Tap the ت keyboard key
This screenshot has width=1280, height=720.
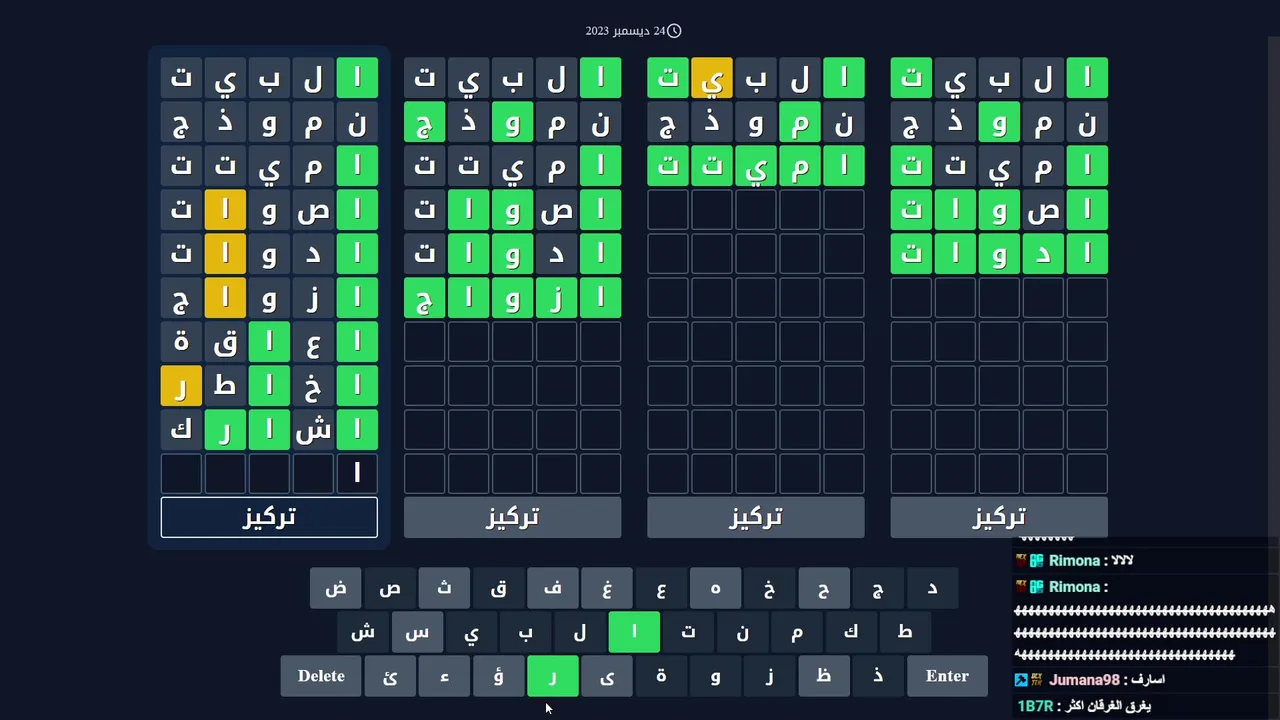(688, 632)
